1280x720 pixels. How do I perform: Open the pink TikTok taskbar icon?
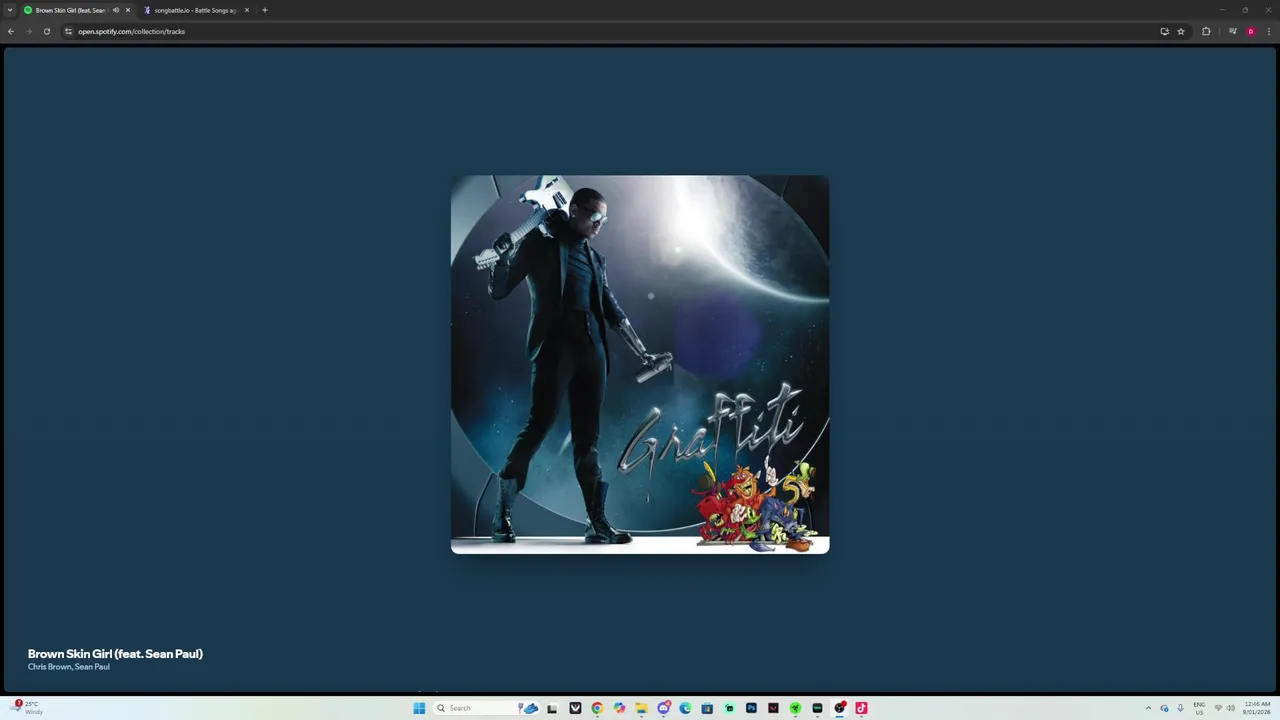pyautogui.click(x=861, y=708)
